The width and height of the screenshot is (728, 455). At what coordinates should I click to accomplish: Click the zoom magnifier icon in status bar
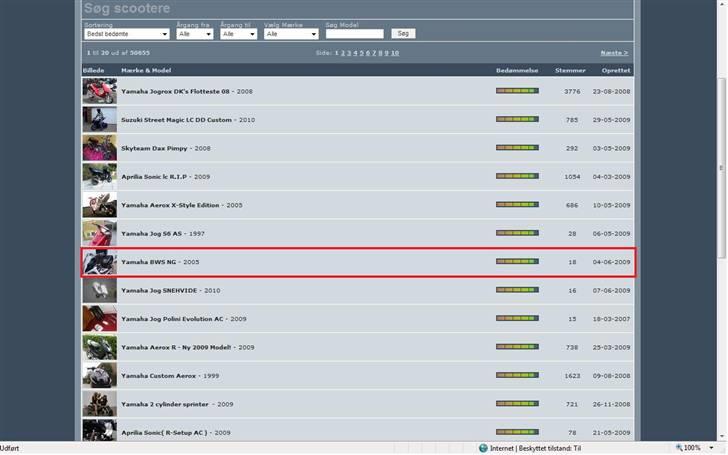point(681,448)
